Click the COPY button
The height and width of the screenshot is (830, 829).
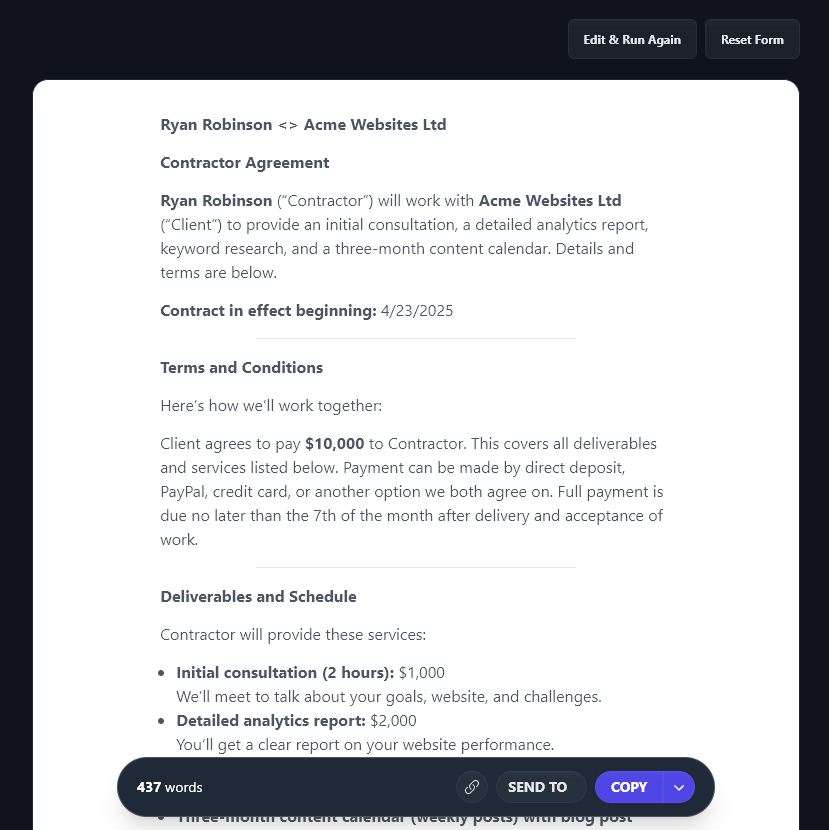629,787
